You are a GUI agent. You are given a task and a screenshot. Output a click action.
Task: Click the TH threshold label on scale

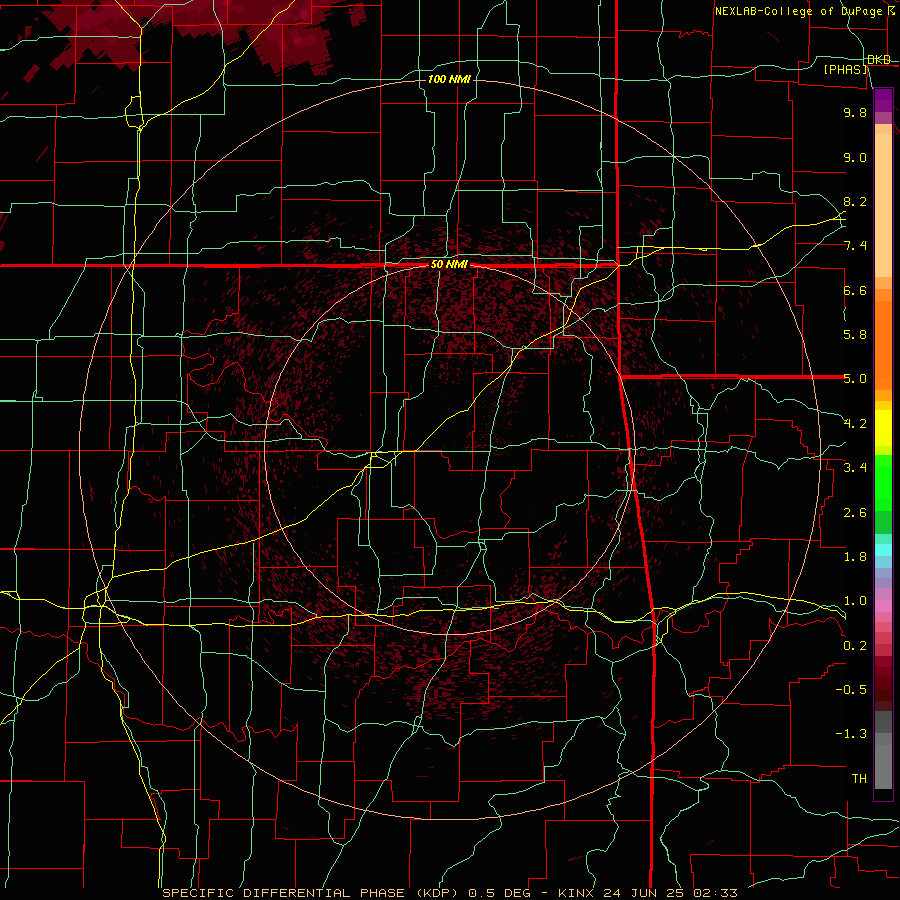859,779
